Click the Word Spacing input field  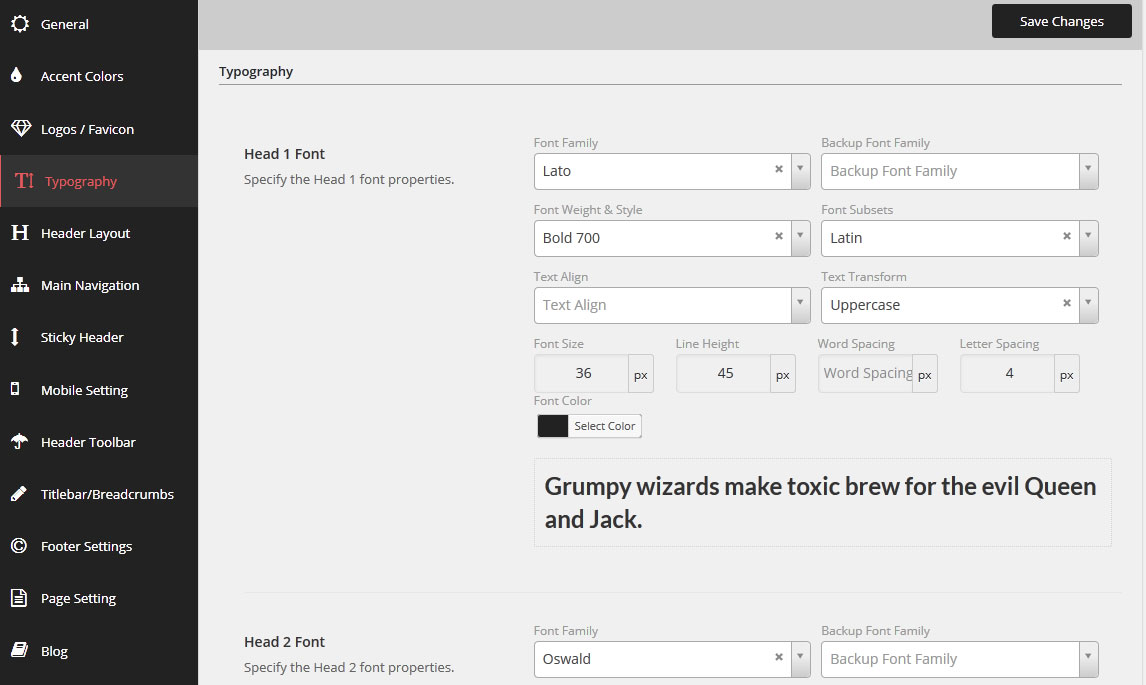[867, 373]
